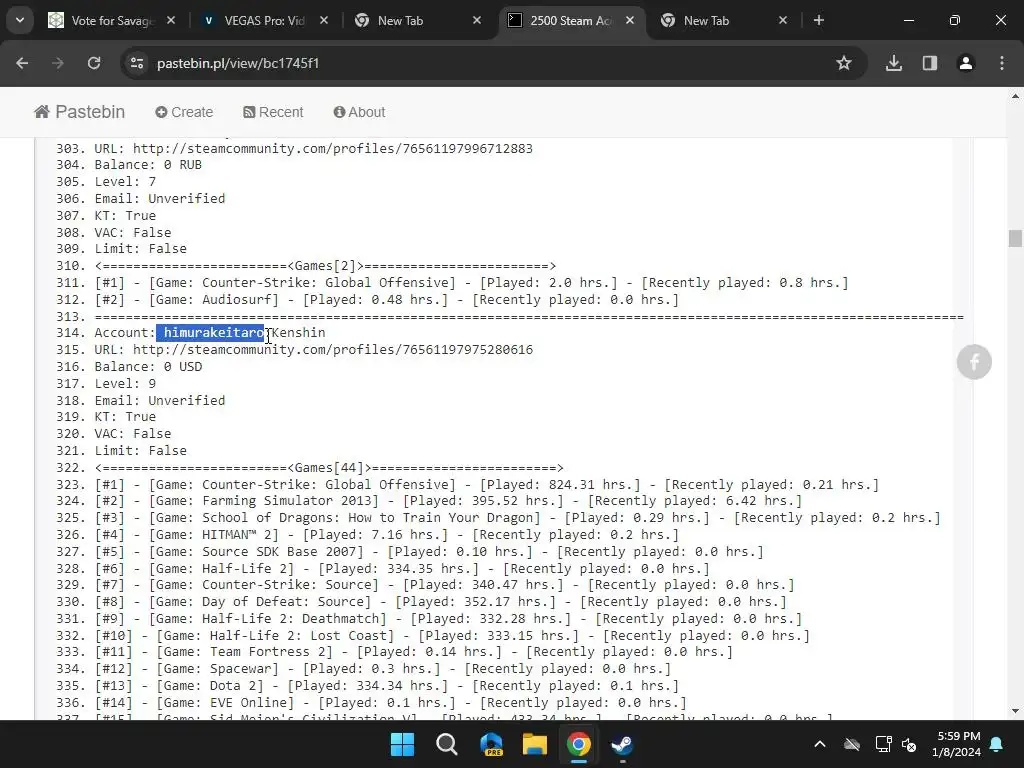Screen dimensions: 1024x768
Task: Open Chrome from the taskbar
Action: coord(579,744)
